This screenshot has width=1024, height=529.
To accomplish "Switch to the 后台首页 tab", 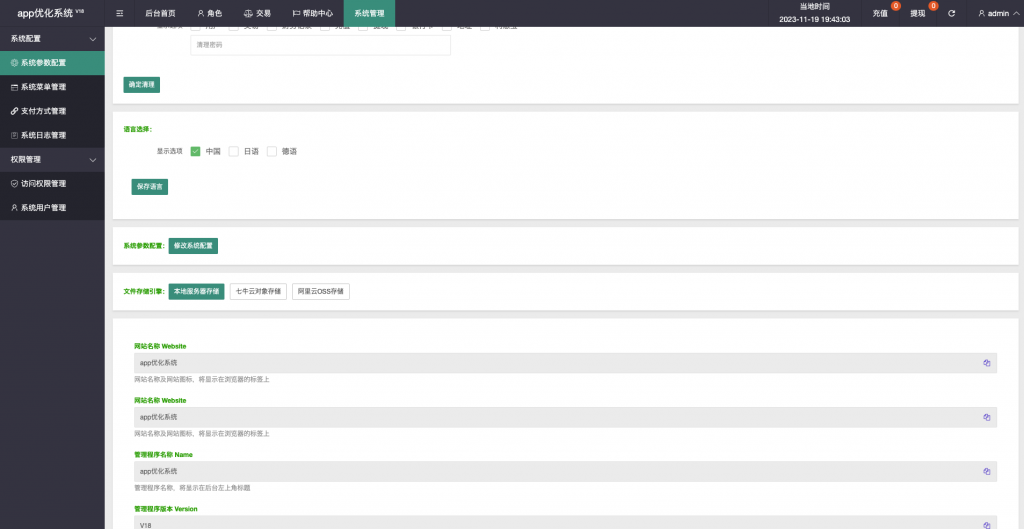I will (x=160, y=13).
